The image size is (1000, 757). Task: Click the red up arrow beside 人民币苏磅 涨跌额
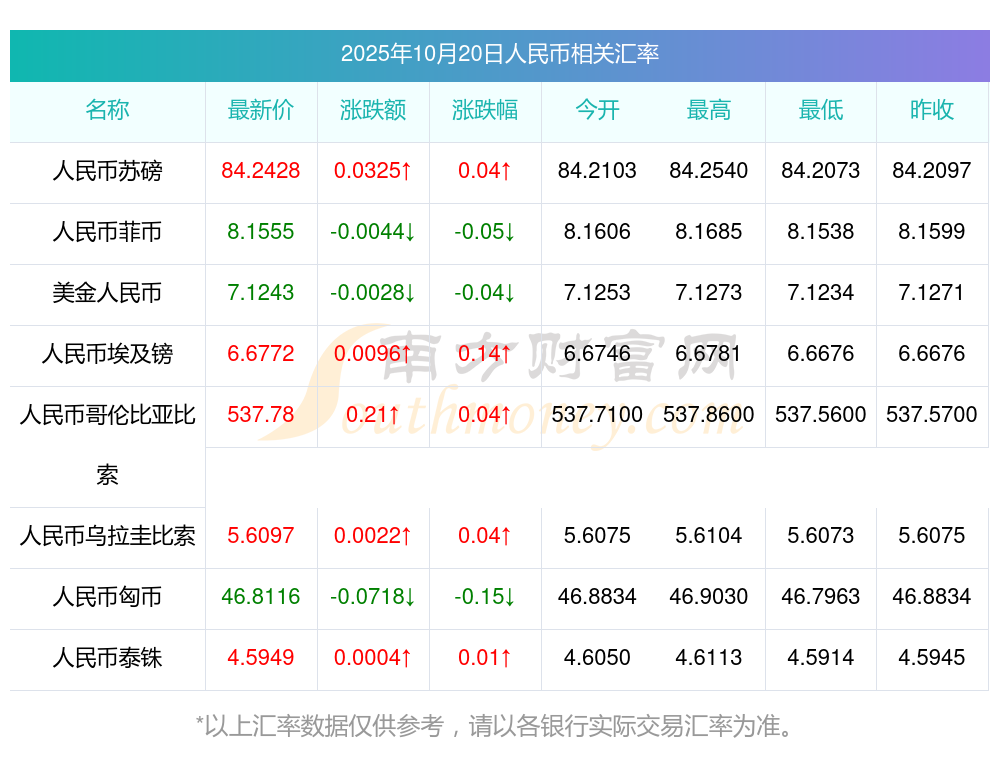click(x=404, y=171)
